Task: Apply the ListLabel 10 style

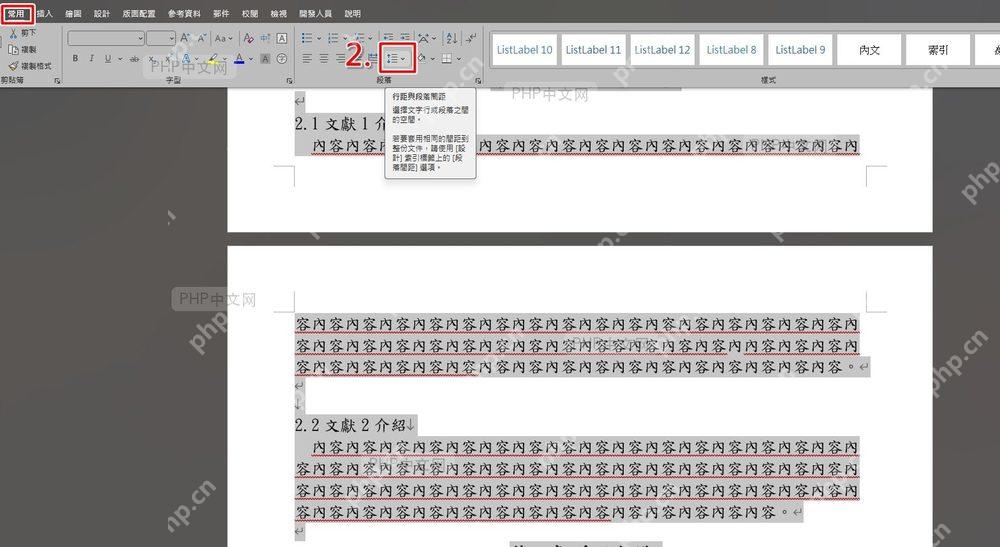Action: [x=524, y=50]
